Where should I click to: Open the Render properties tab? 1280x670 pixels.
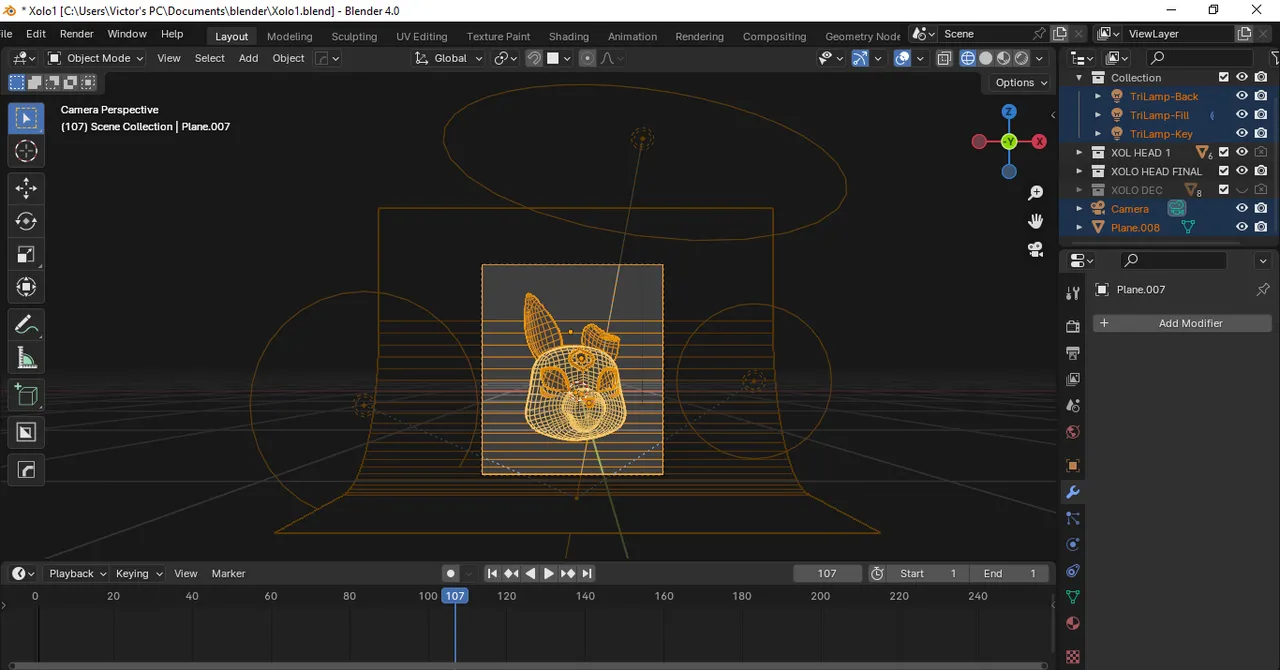pyautogui.click(x=1073, y=326)
